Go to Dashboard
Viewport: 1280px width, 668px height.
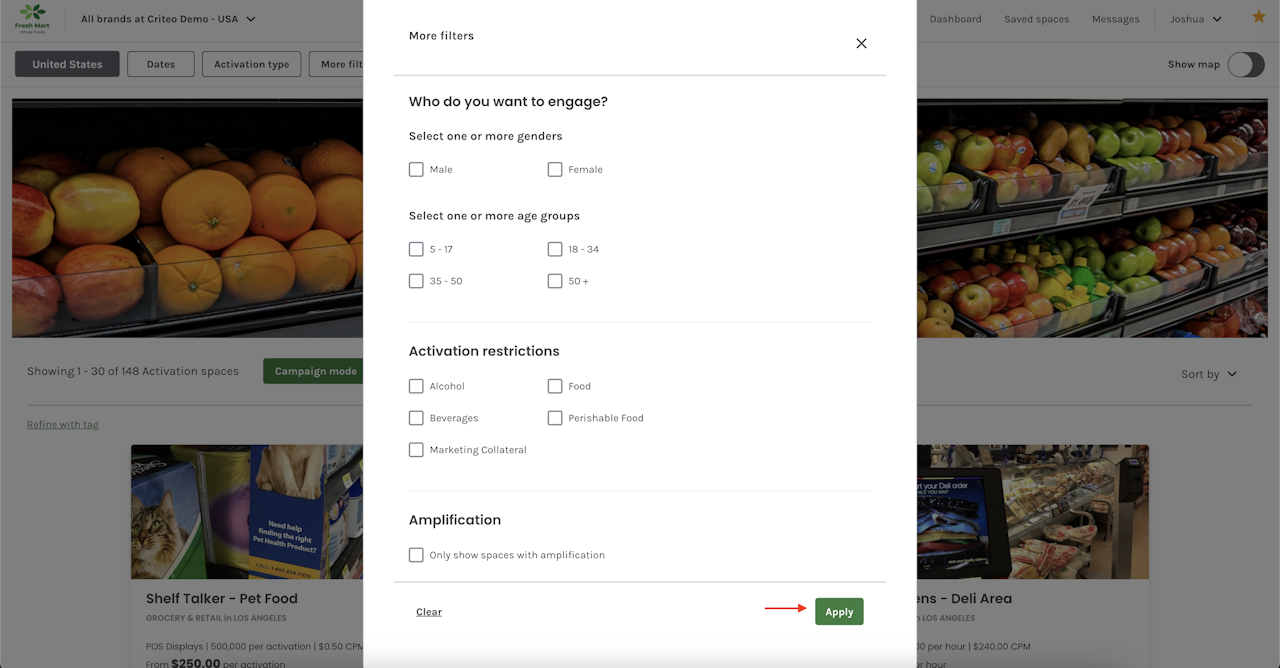pos(955,19)
